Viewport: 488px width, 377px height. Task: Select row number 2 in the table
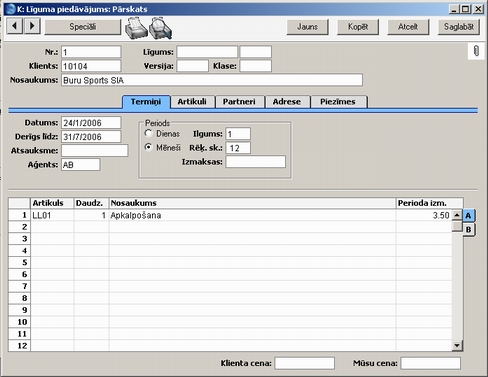(x=20, y=227)
